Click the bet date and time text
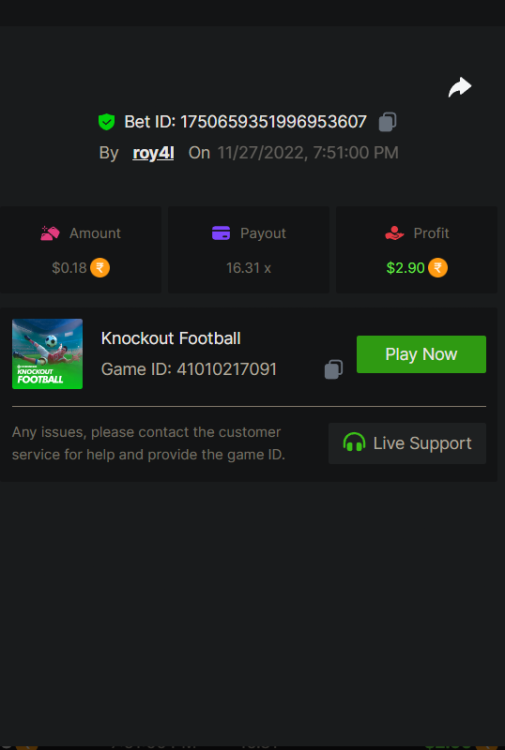Screen dimensions: 505x750 308,153
